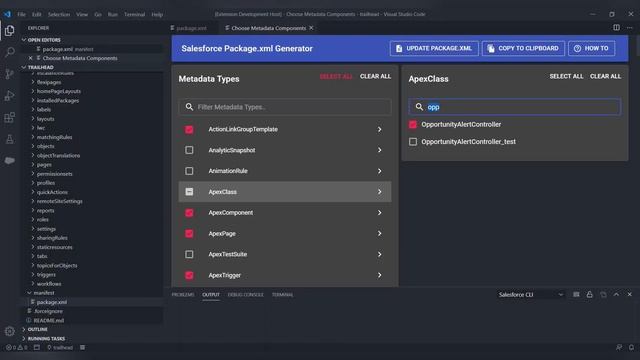The width and height of the screenshot is (640, 360).
Task: Open the Run and Debug view
Action: (9, 96)
